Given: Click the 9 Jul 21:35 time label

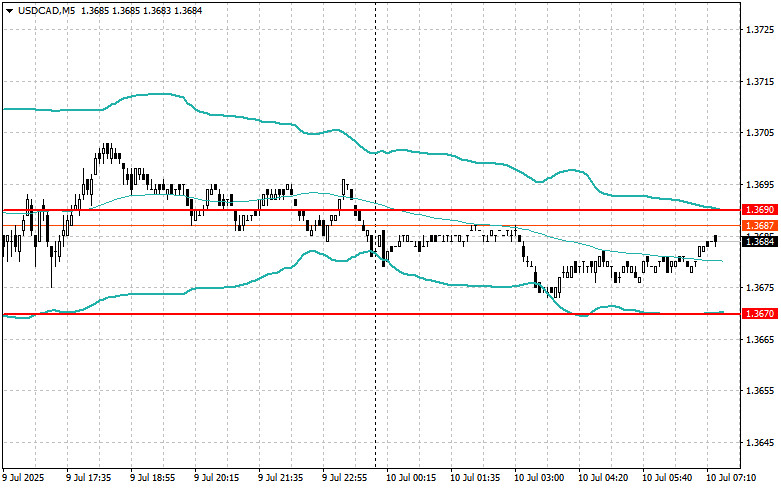Looking at the screenshot, I should 280,478.
